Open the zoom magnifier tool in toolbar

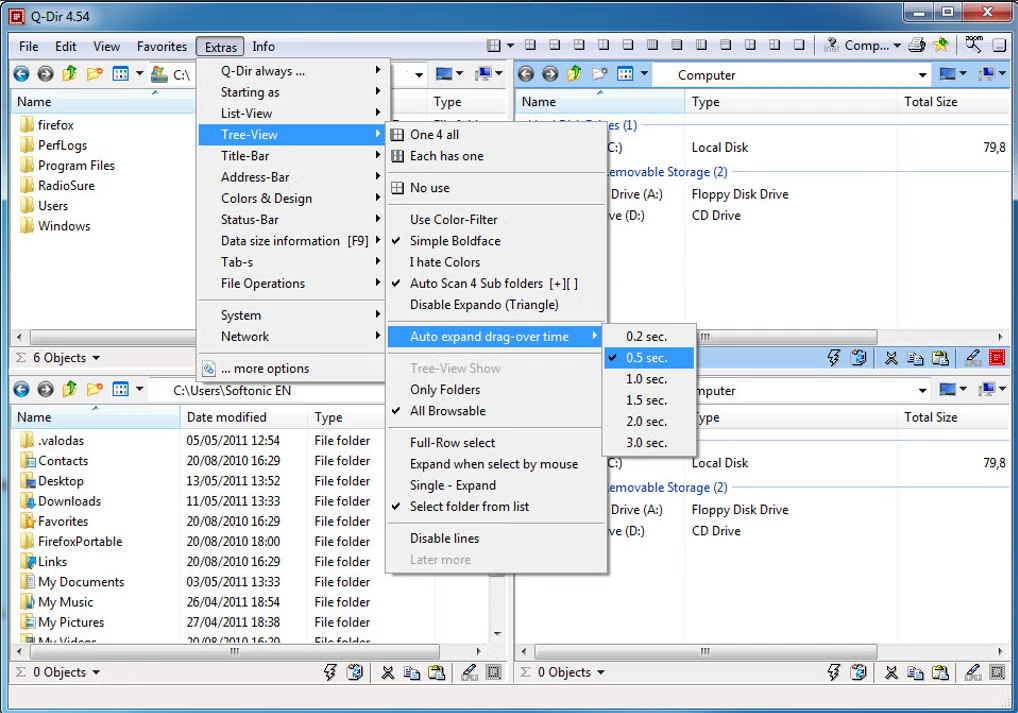(x=974, y=45)
